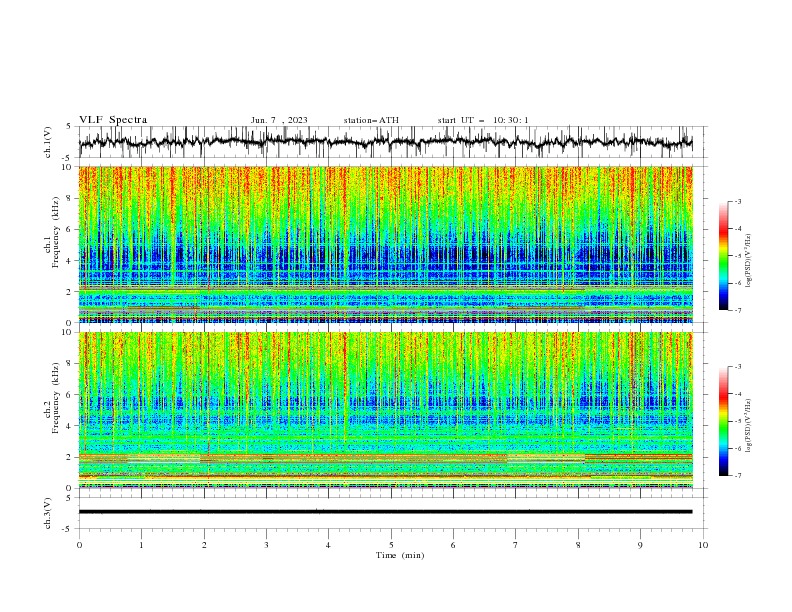Click the '4' tick on ch.2 frequency axis
The height and width of the screenshot is (612, 792).
[x=70, y=426]
